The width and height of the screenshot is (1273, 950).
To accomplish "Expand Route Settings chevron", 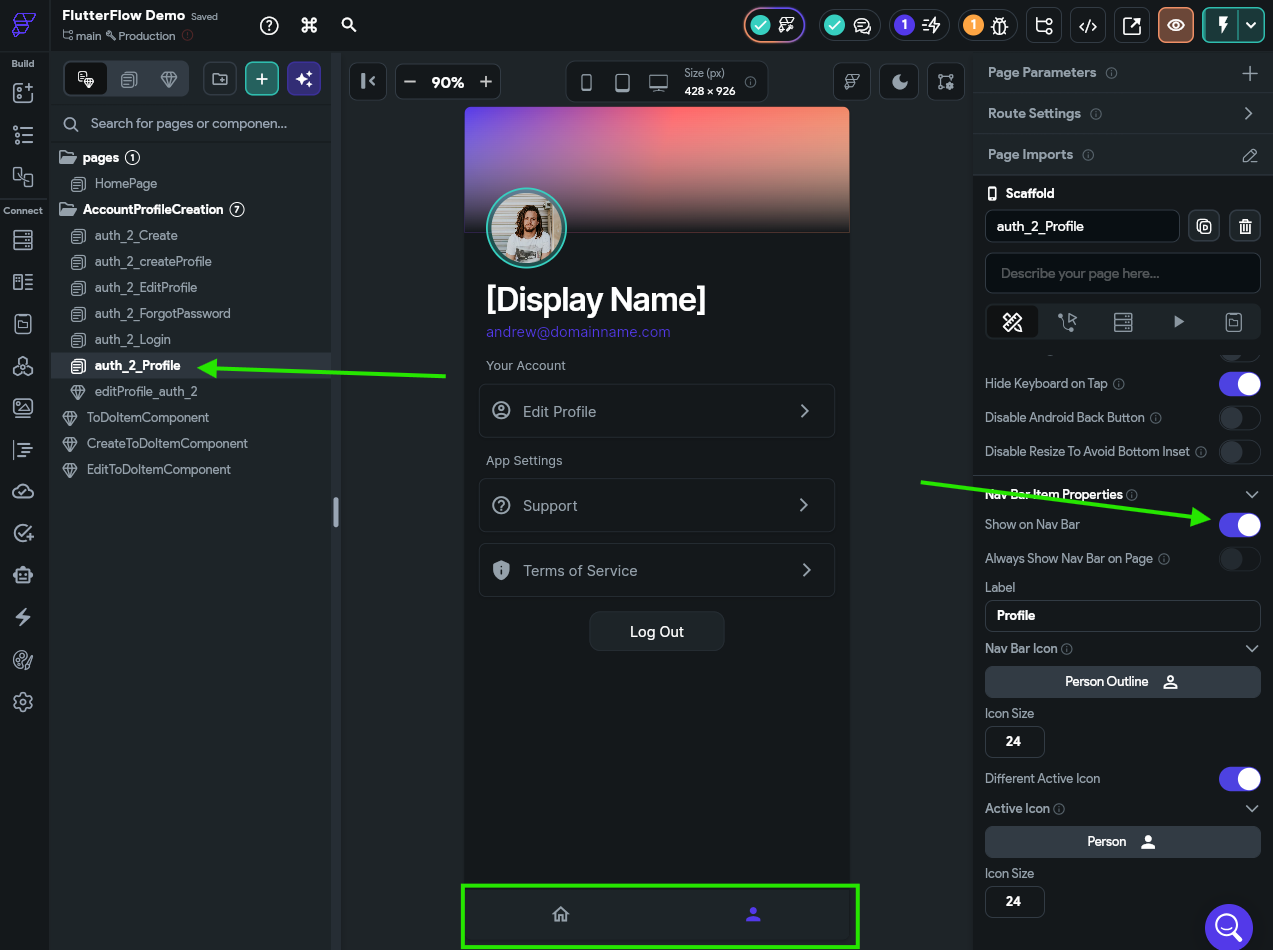I will point(1249,113).
